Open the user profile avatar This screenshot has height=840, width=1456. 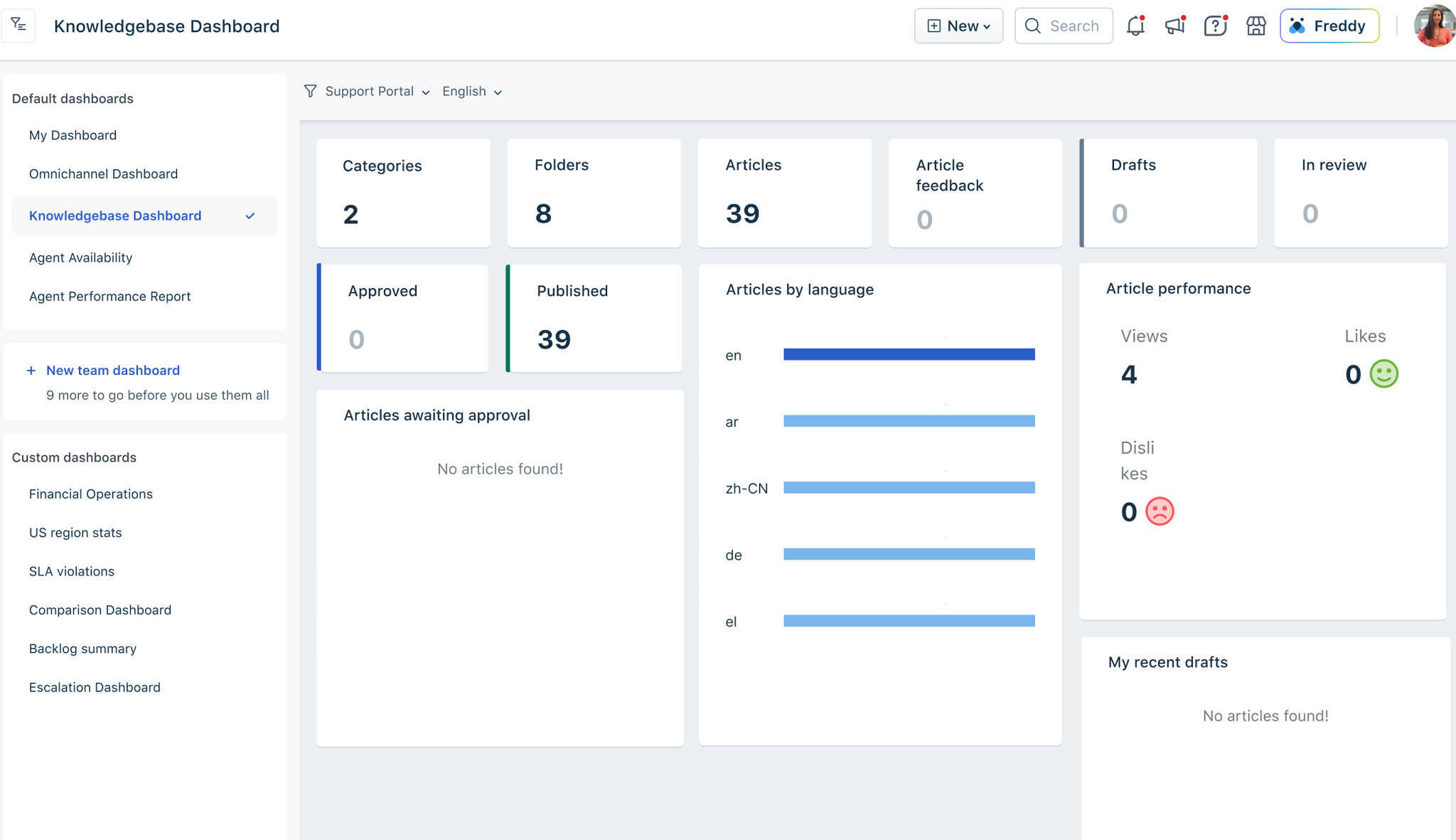tap(1434, 26)
